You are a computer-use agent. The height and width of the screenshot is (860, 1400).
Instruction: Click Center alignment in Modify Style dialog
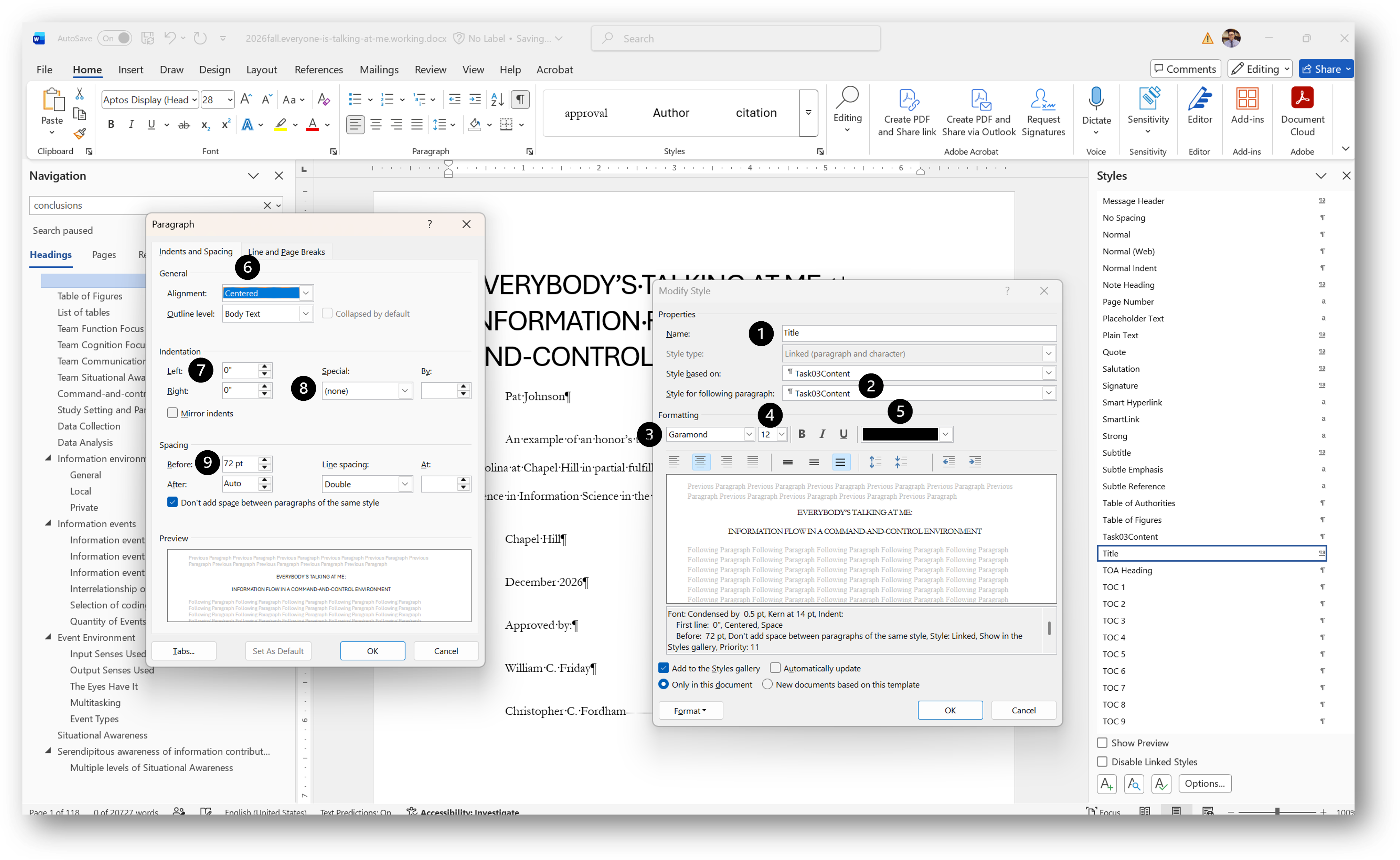point(700,462)
